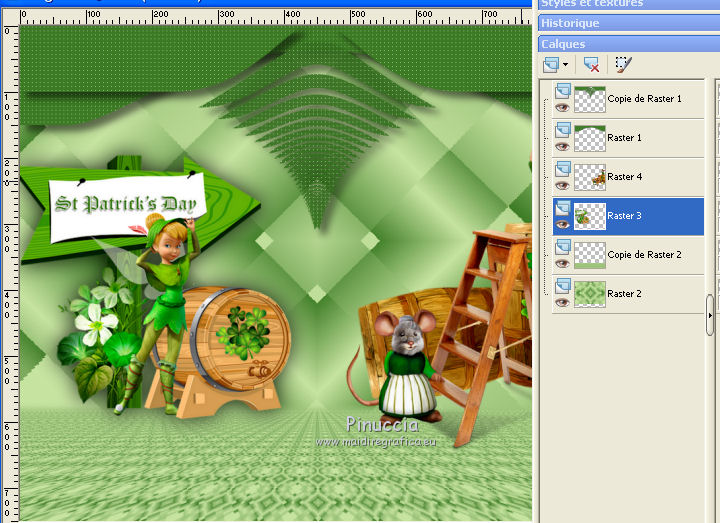This screenshot has width=720, height=523.
Task: Toggle visibility eye of Raster 3 layer
Action: pos(562,225)
